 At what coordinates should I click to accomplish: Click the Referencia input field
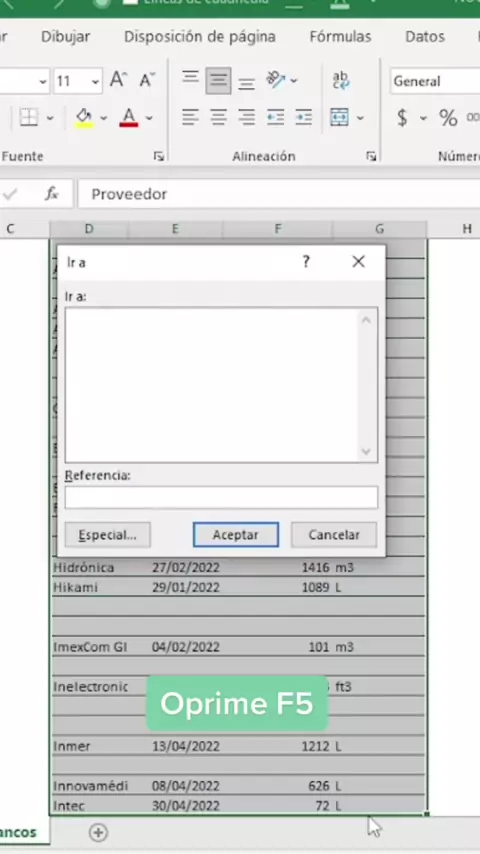tap(221, 497)
